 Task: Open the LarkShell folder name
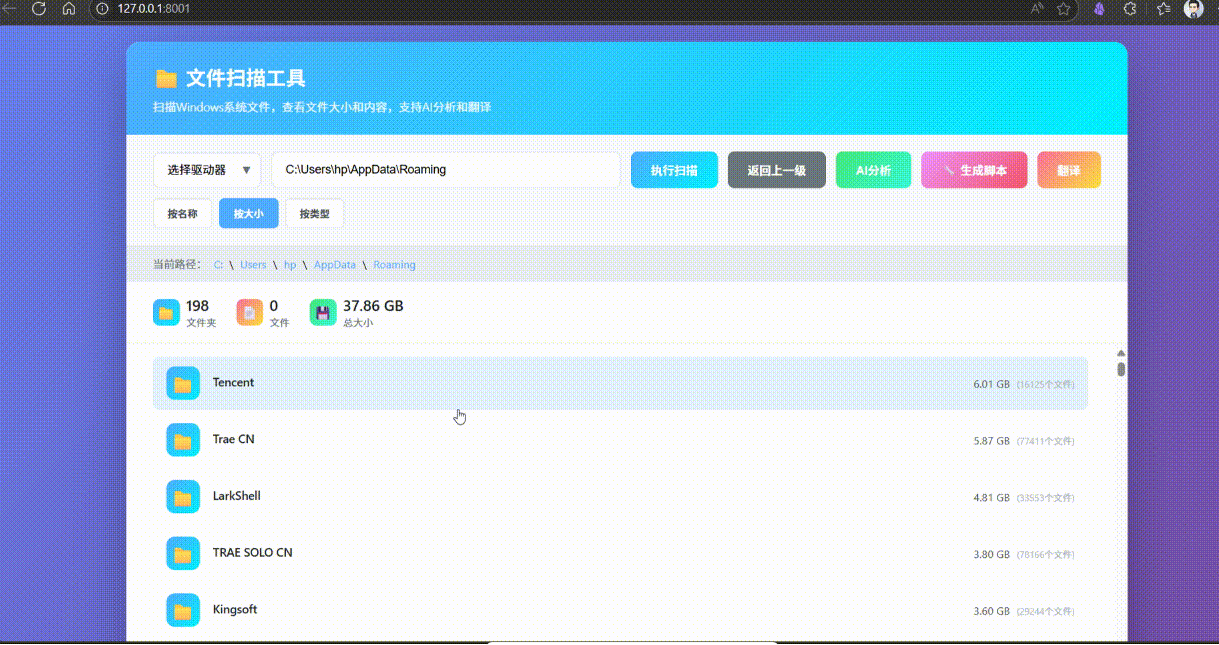pyautogui.click(x=236, y=496)
